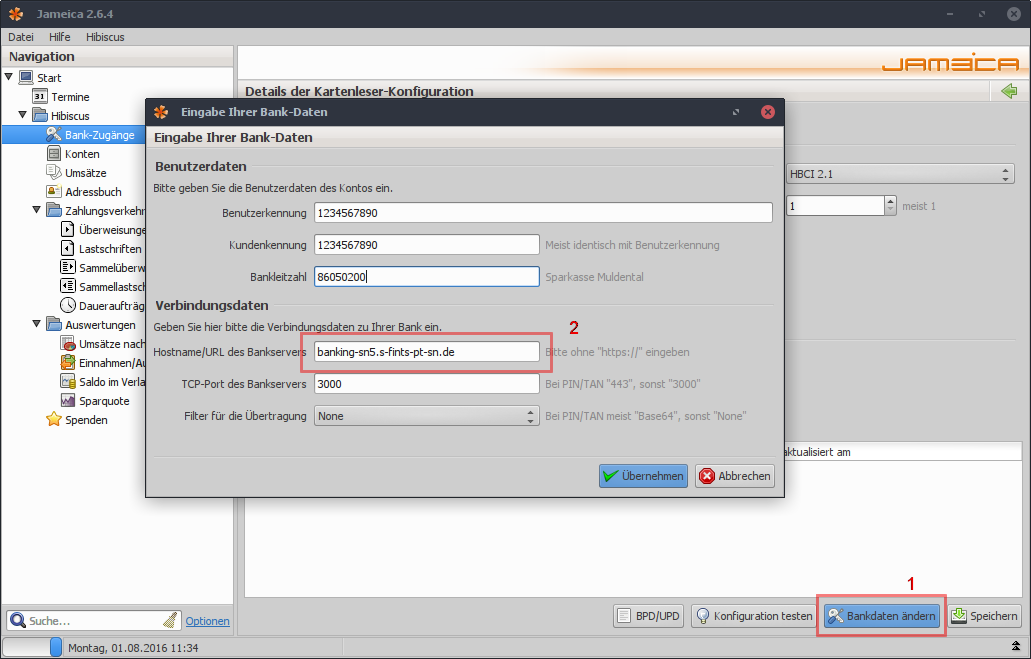Click the Hostname/URL des Bankservers field
Screen dimensions: 1031x659
pyautogui.click(x=427, y=352)
